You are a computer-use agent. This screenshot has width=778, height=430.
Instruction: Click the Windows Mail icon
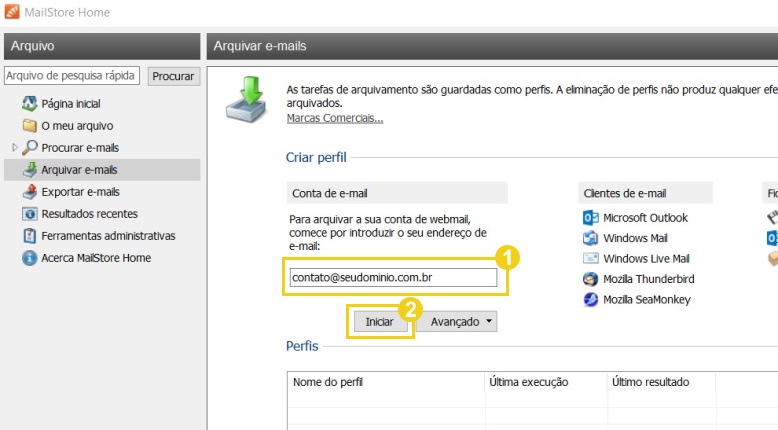[590, 238]
